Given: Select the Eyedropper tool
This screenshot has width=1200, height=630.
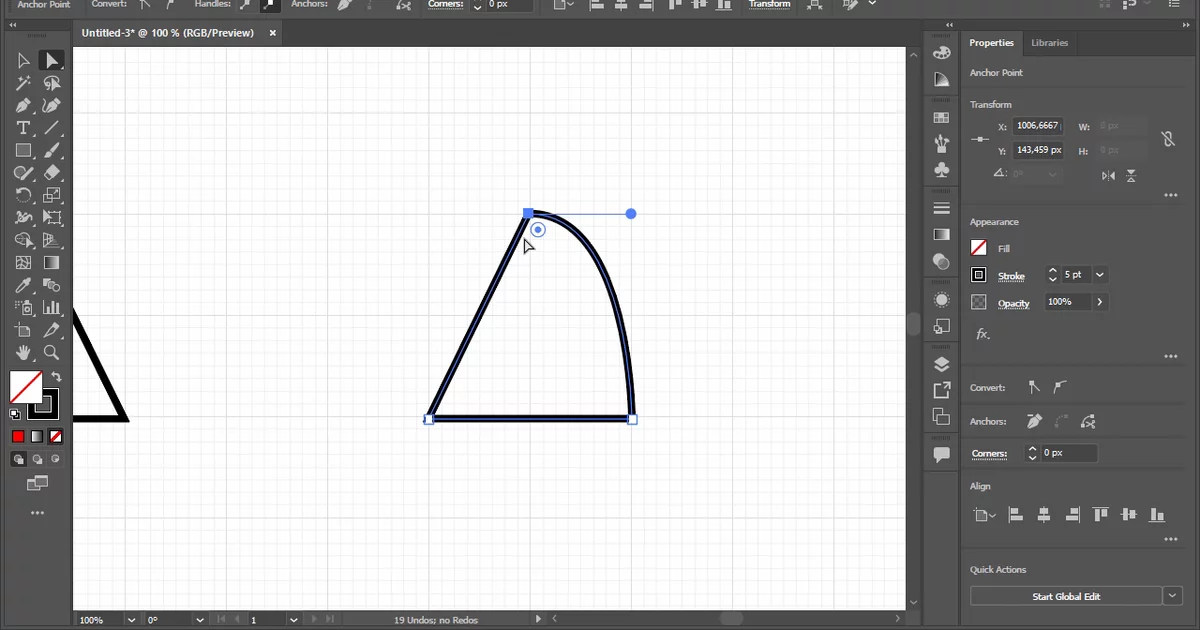Looking at the screenshot, I should [23, 285].
